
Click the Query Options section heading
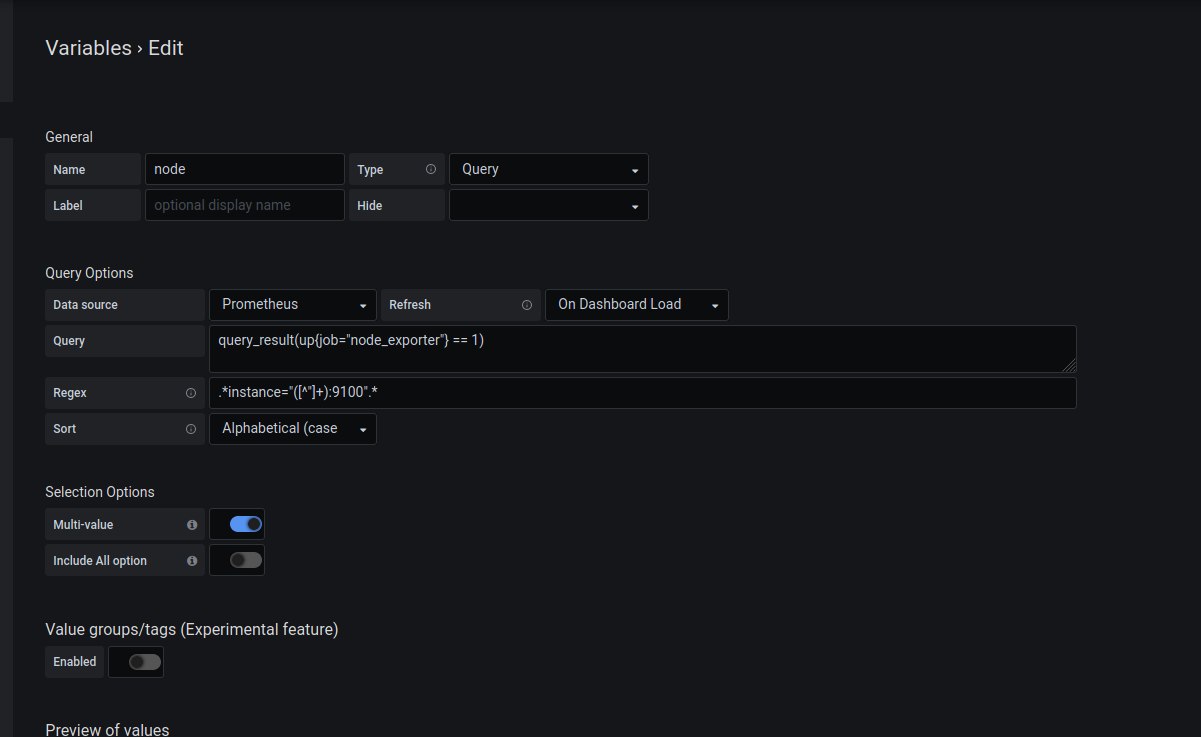click(89, 273)
